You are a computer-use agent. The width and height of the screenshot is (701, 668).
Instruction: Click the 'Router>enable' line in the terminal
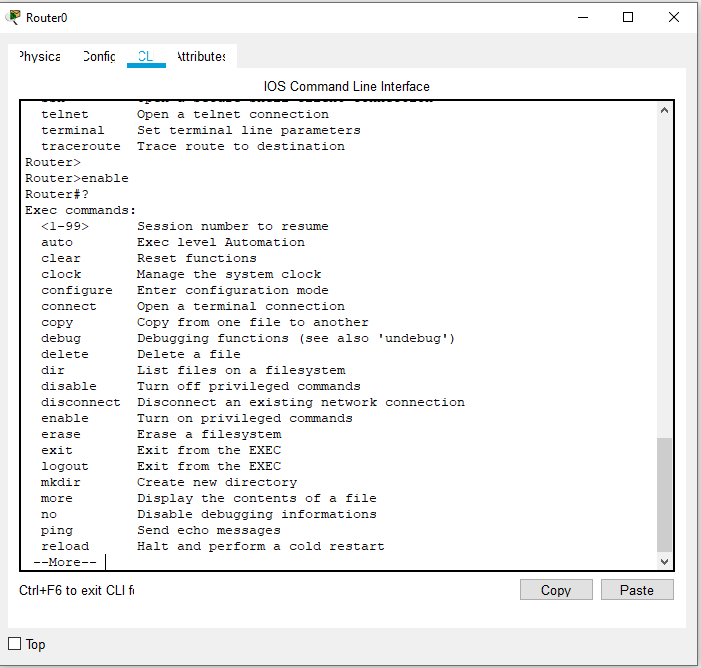coord(77,178)
